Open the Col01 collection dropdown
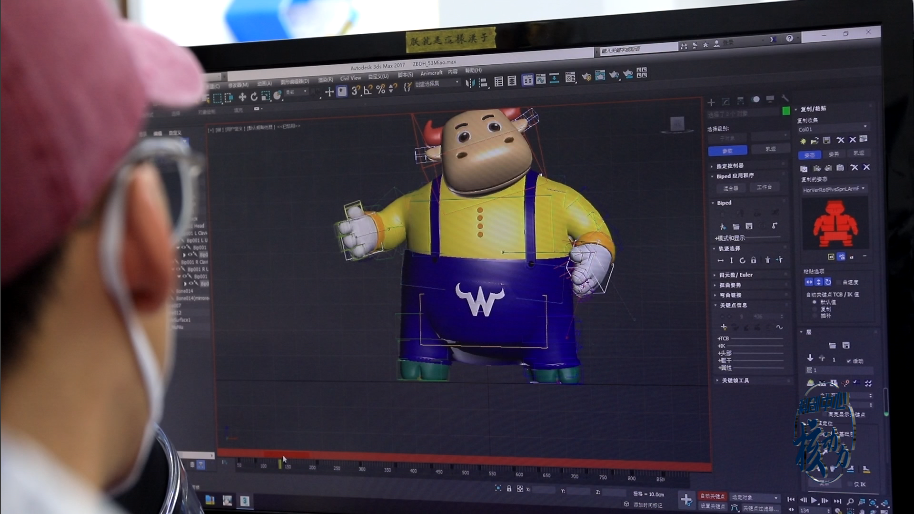Viewport: 914px width, 514px height. pos(834,128)
